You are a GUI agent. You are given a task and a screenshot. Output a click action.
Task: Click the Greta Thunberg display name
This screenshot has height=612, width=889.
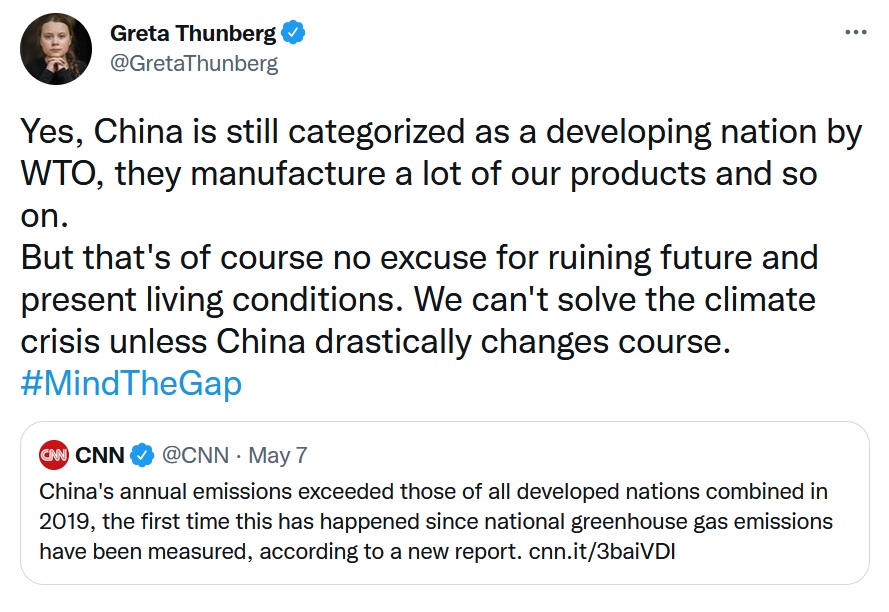coord(193,33)
